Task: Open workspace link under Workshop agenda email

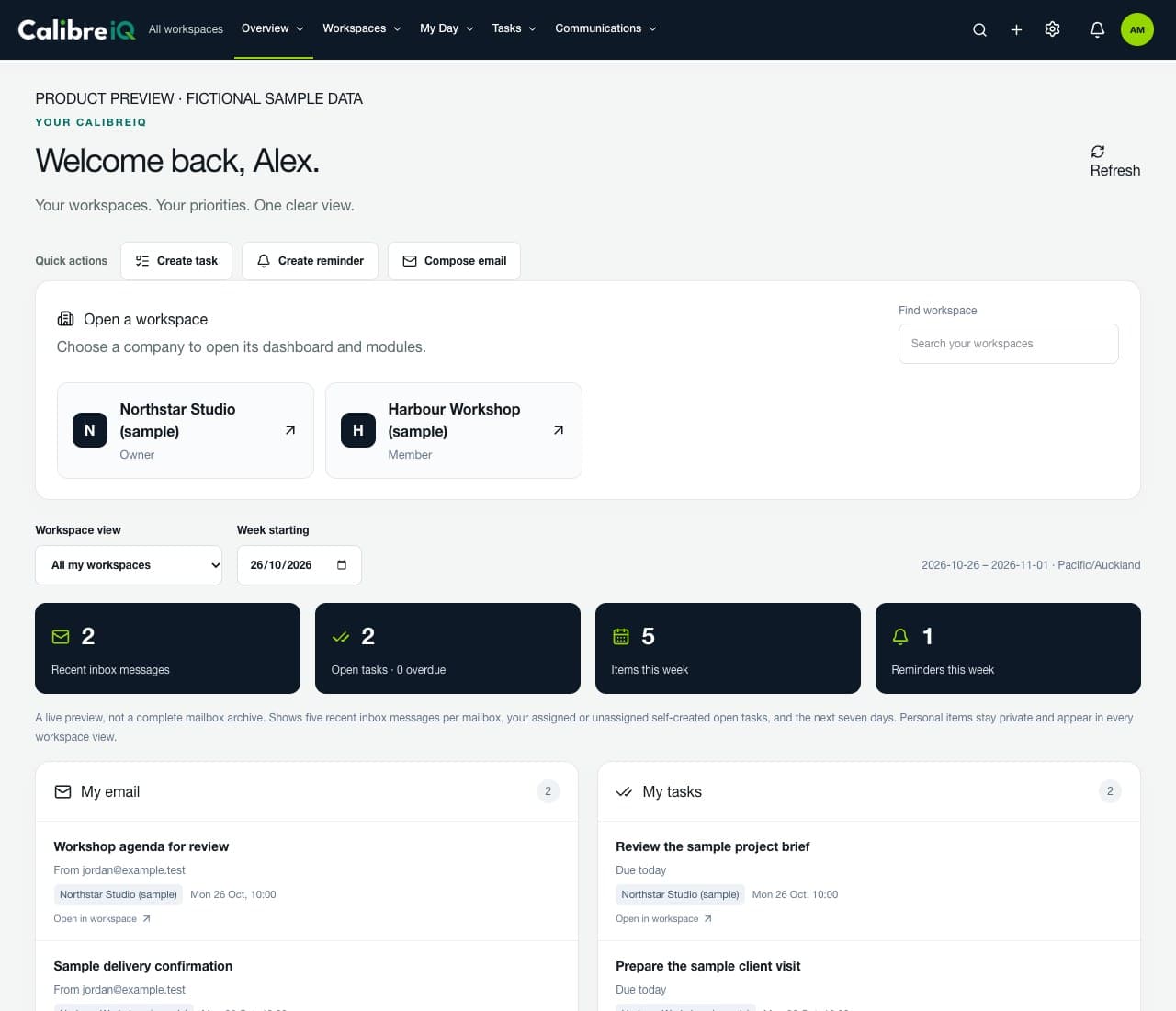Action: click(102, 918)
